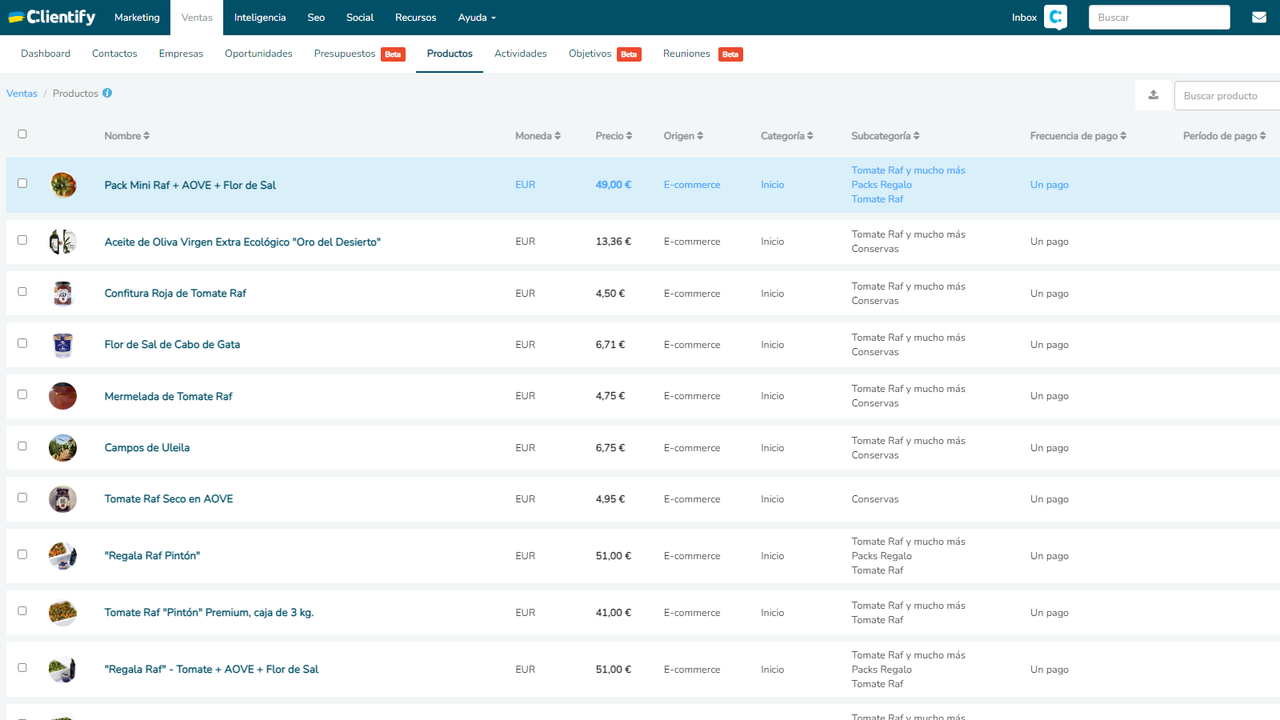Viewport: 1280px width, 720px height.
Task: Click Packs Regalo subcategory in Pack Mini Raf row
Action: pyautogui.click(x=882, y=185)
